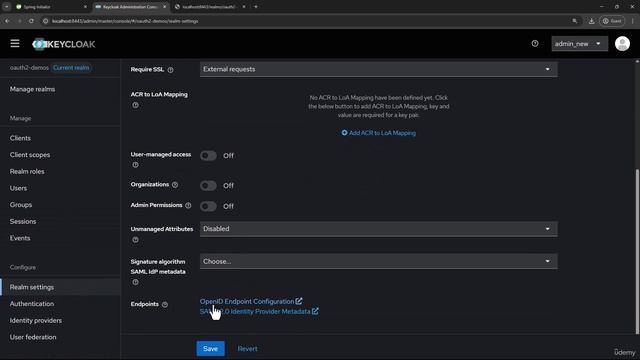Click the browser back arrow

(x=7, y=21)
